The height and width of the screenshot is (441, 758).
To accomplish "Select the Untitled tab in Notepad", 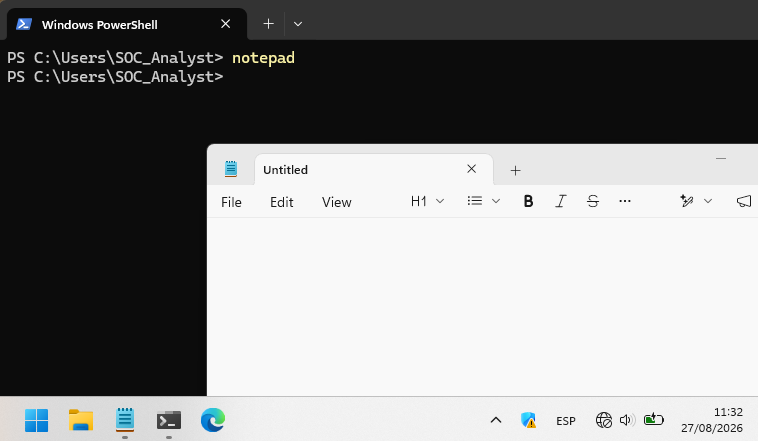I will point(374,170).
